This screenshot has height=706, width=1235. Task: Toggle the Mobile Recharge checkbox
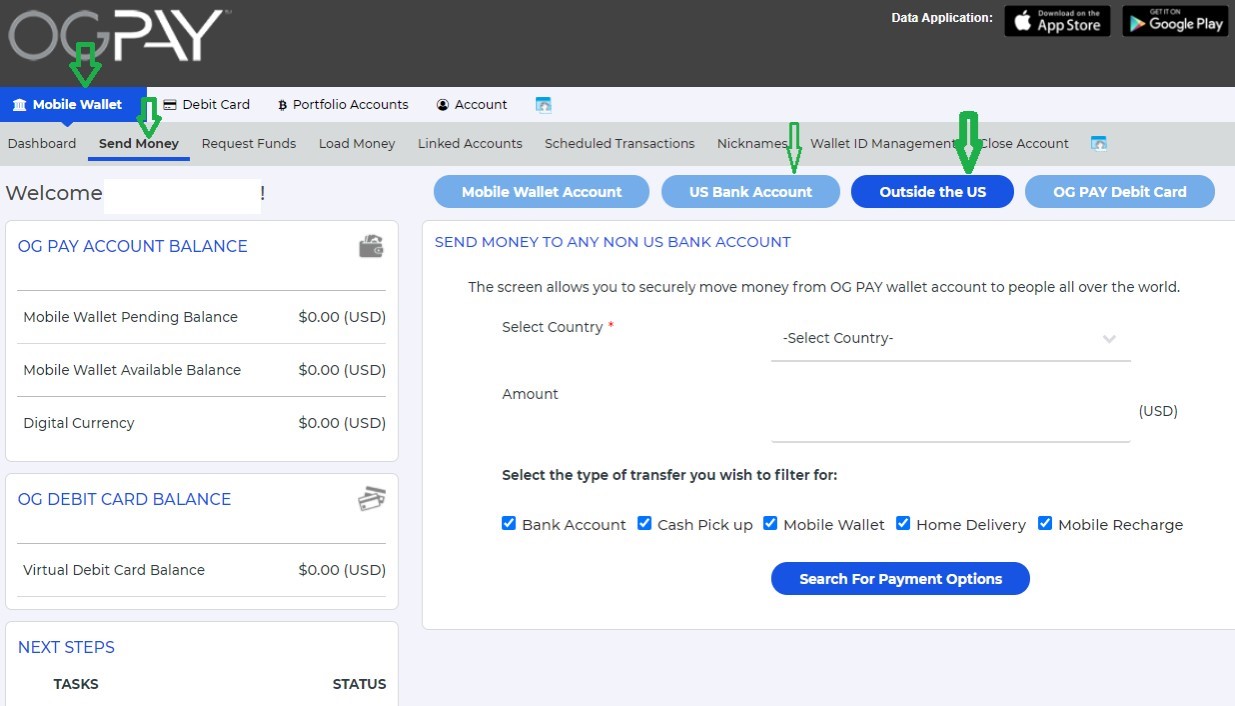(x=1045, y=523)
